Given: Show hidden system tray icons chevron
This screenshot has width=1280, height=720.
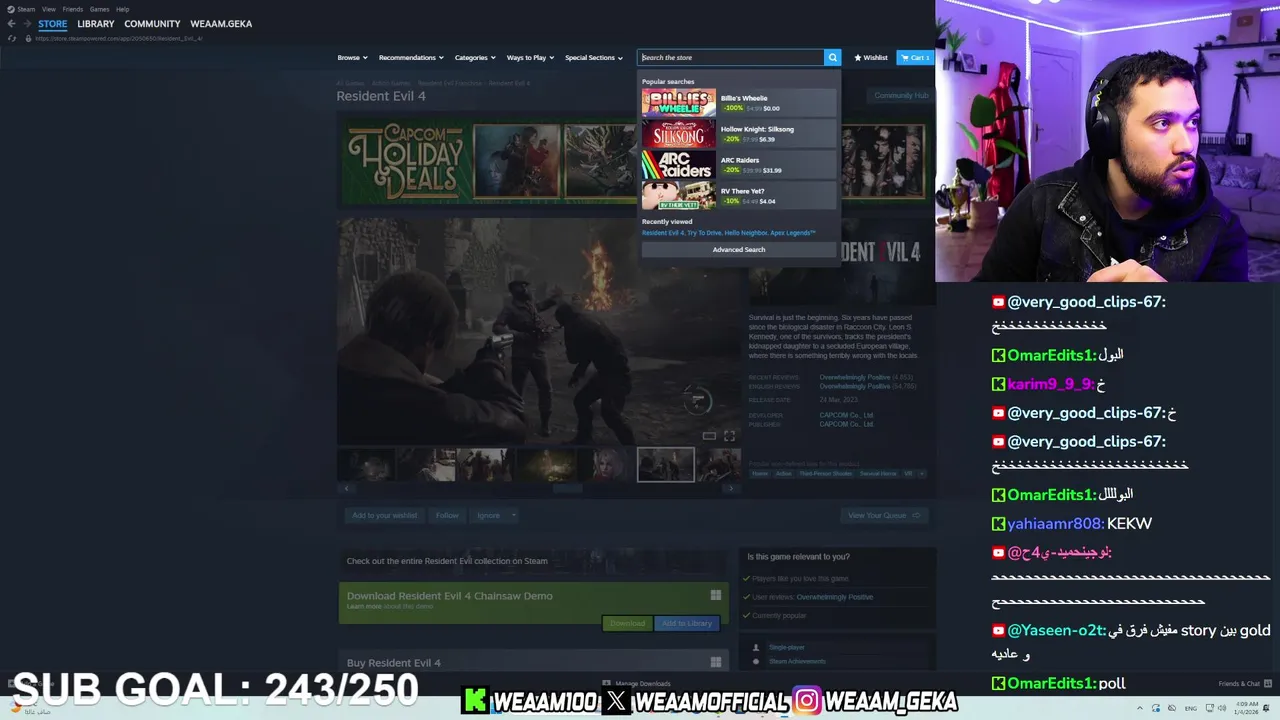Looking at the screenshot, I should [1139, 708].
